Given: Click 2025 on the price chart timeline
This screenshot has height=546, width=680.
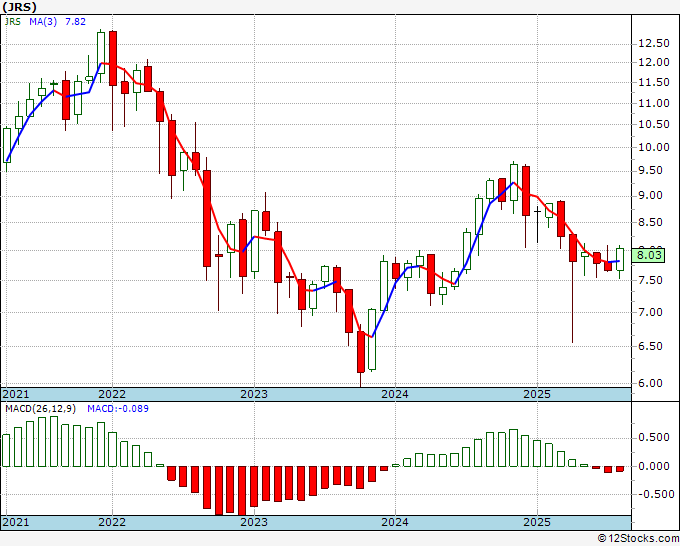Looking at the screenshot, I should [x=537, y=394].
